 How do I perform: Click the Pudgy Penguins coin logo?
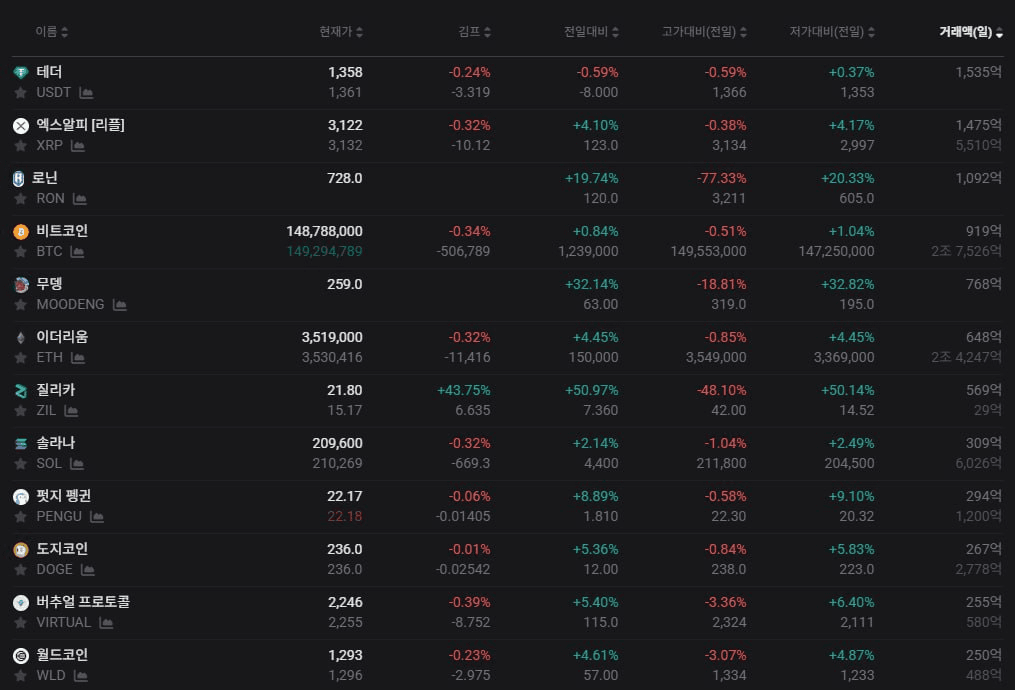tap(21, 497)
